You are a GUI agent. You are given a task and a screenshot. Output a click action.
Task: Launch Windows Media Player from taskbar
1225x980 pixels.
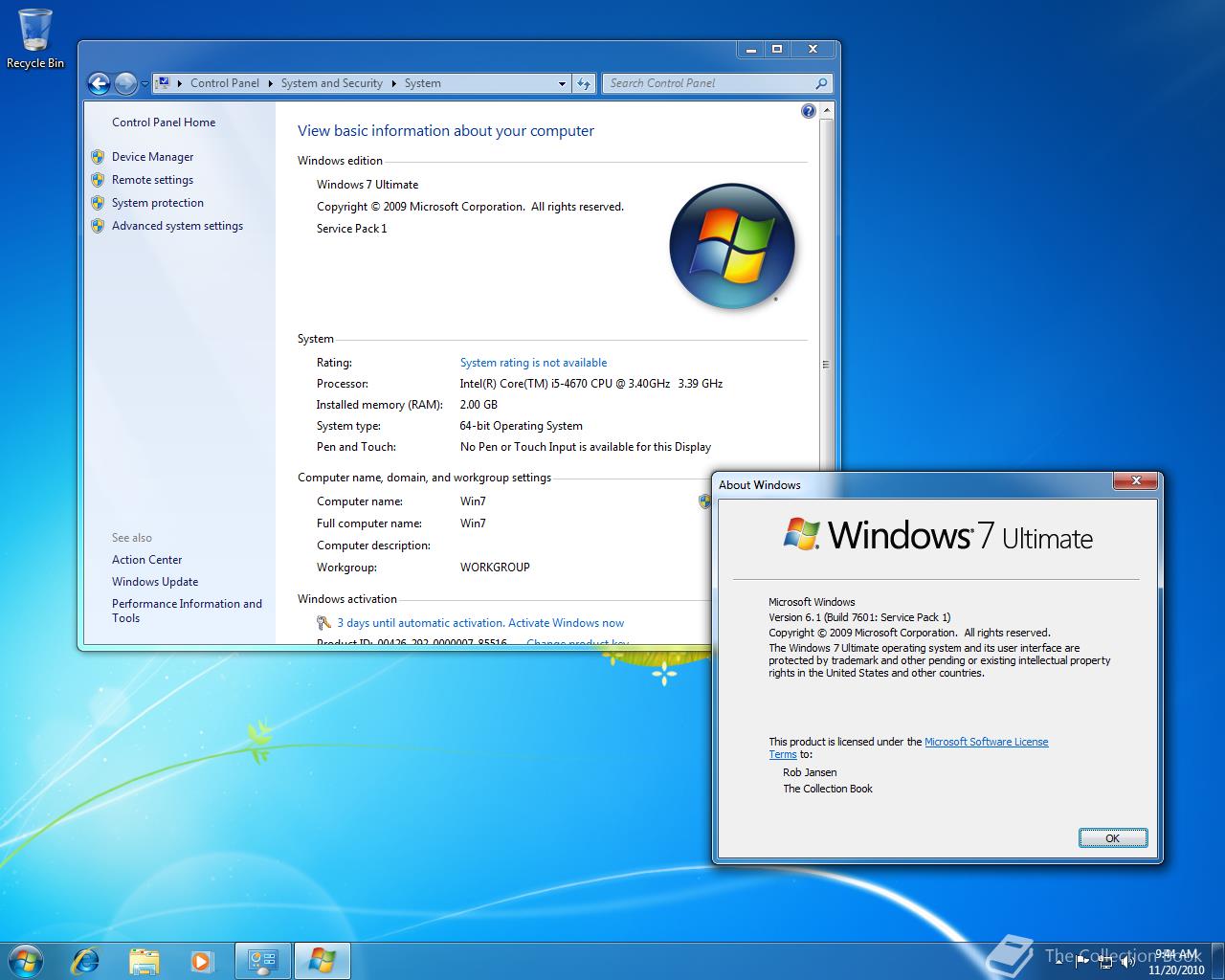[x=201, y=961]
